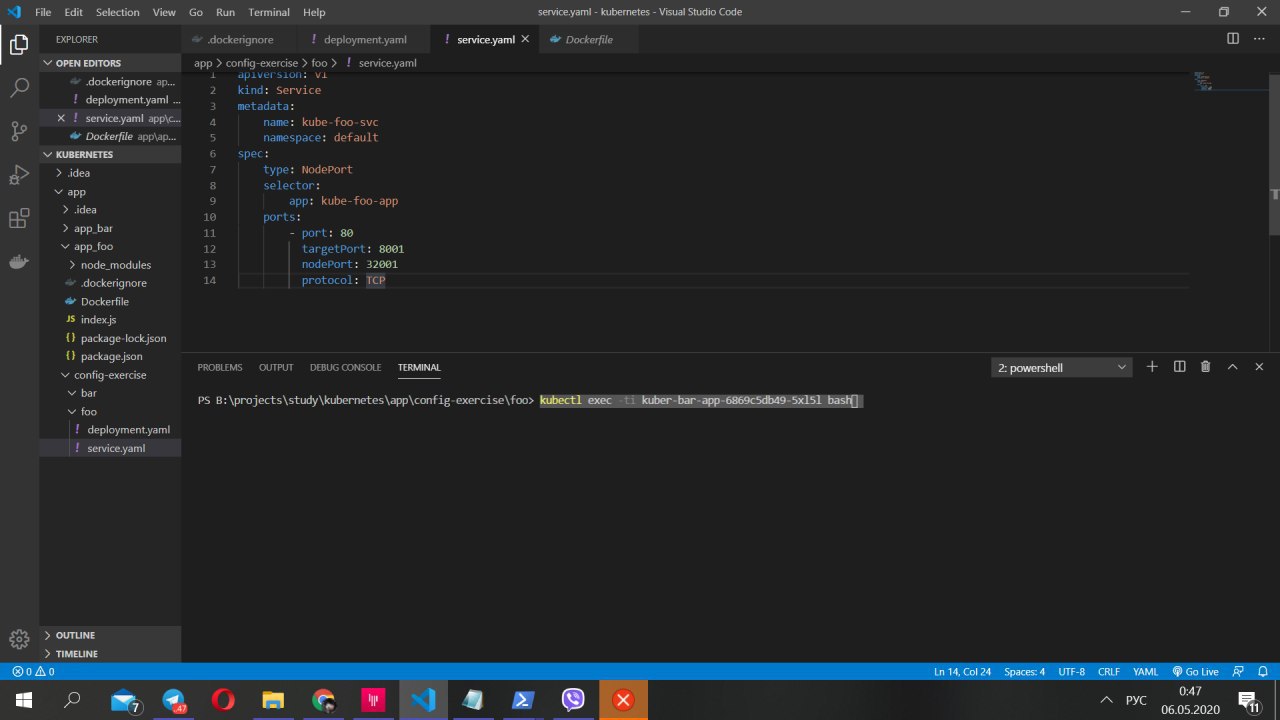The width and height of the screenshot is (1280, 720).
Task: Expand the bar folder
Action: pos(110,393)
